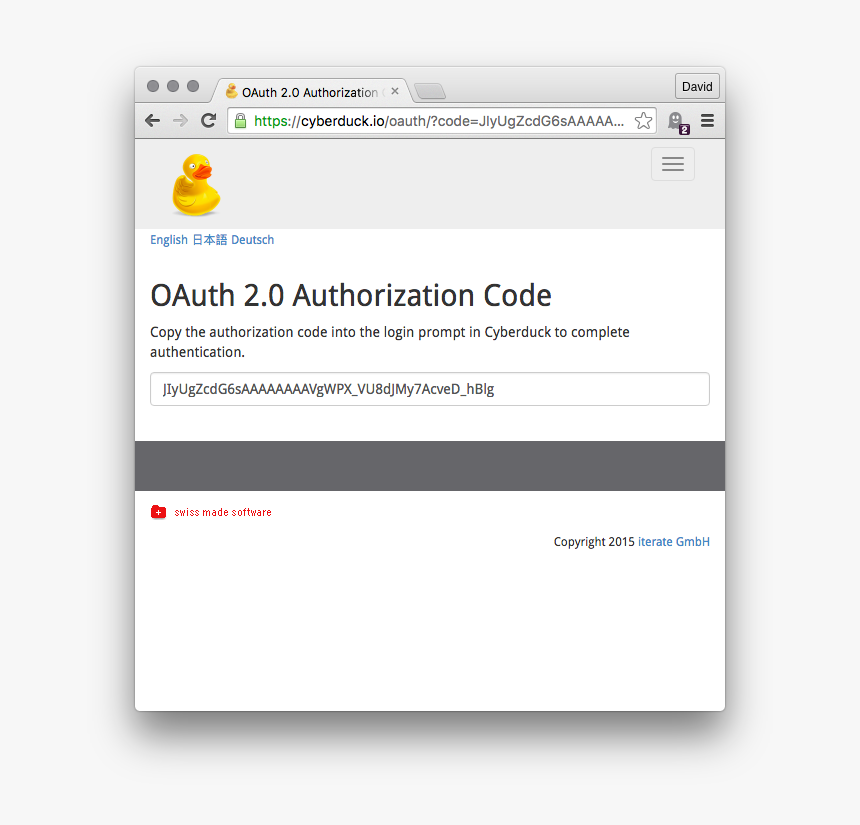The height and width of the screenshot is (825, 860).
Task: Select the OAuth 2.0 Authorization tab
Action: pyautogui.click(x=310, y=92)
